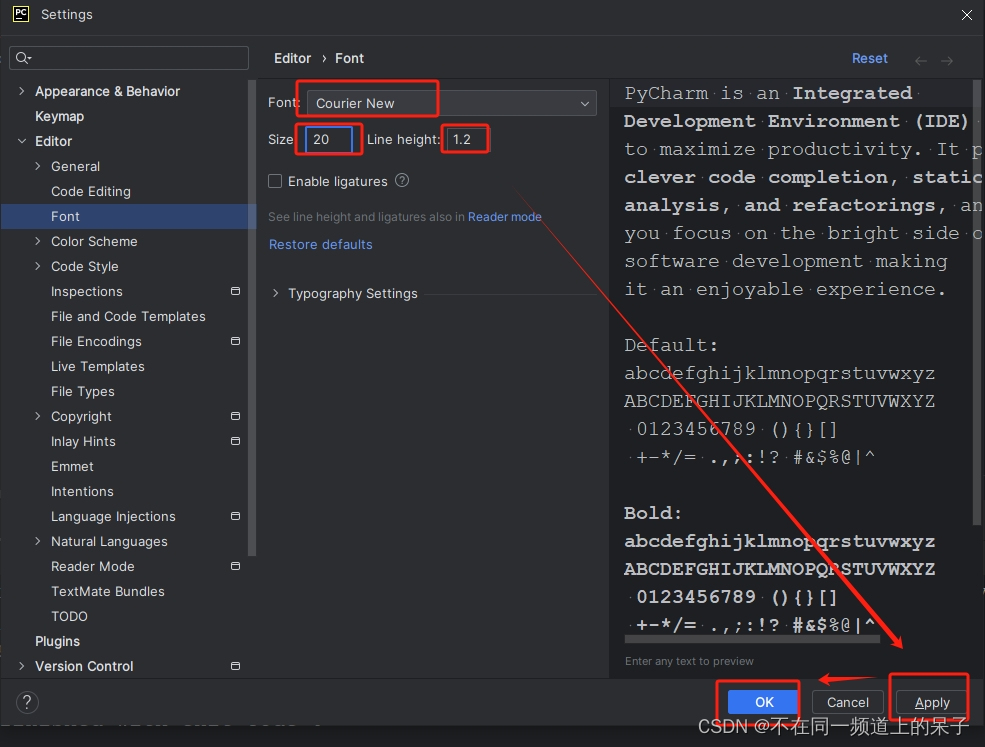Click the PyCharm logo icon in title bar
Screen dimensions: 985x747
click(x=21, y=14)
